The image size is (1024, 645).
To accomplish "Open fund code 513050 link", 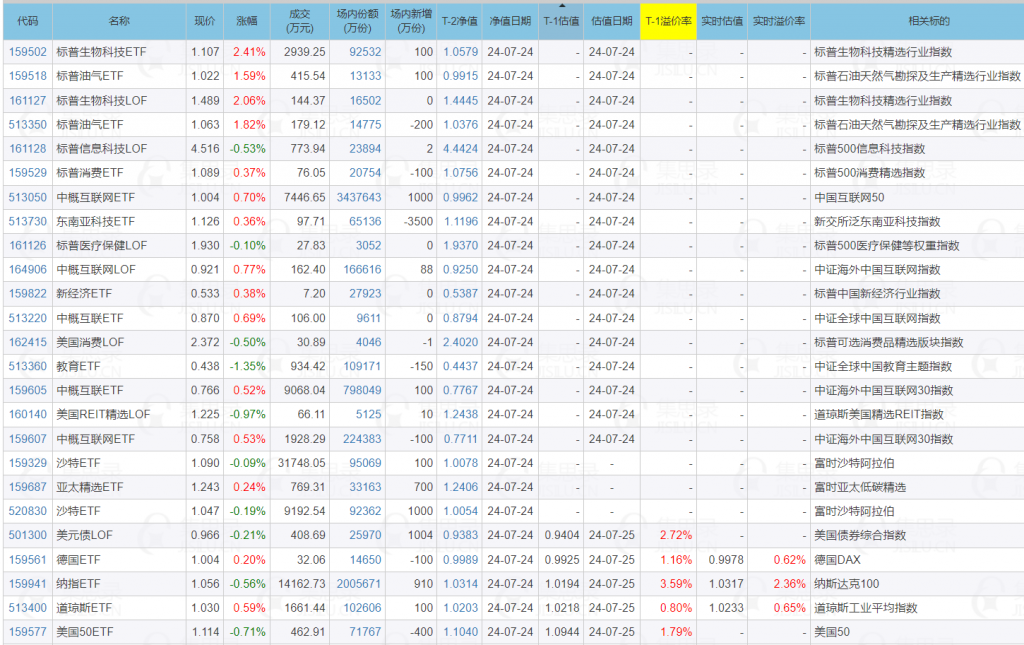I will click(x=27, y=197).
